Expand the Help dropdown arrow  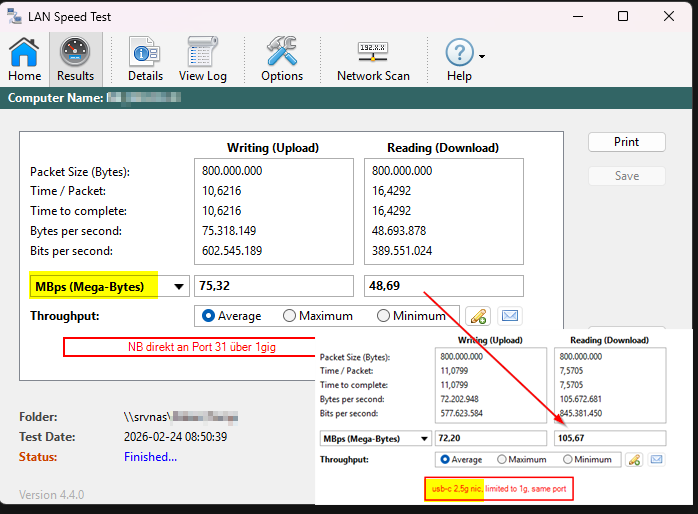pos(482,57)
